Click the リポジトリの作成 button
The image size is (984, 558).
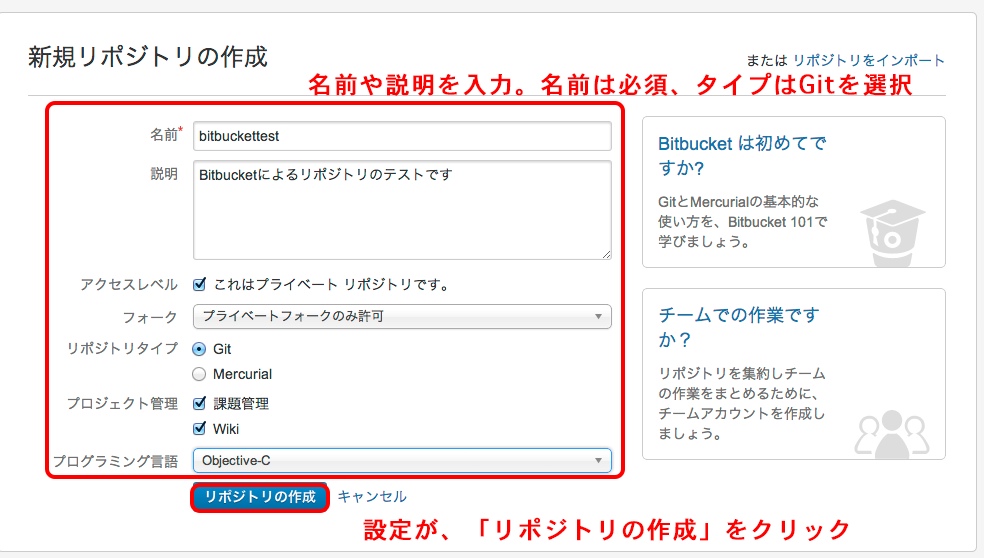(260, 497)
